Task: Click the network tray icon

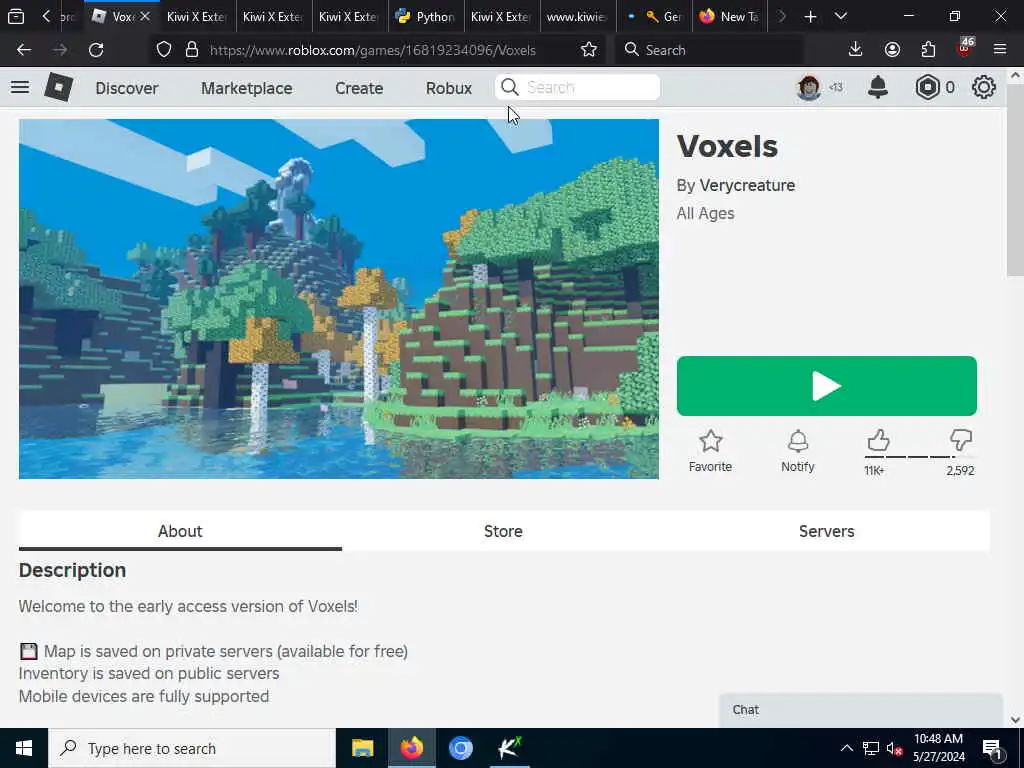Action: pos(871,748)
